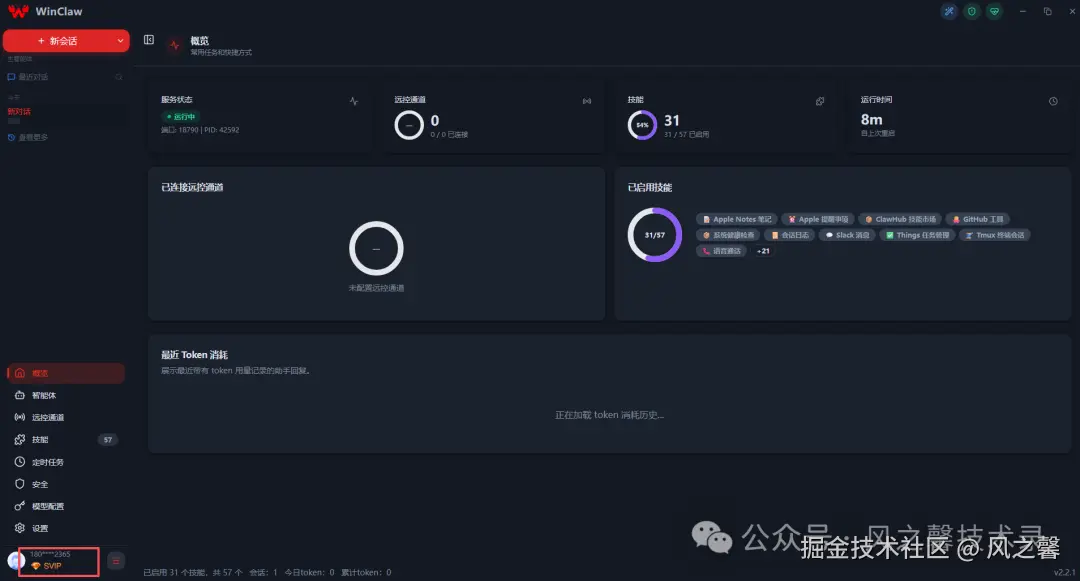Open 远控通道 in the sidebar navigation
This screenshot has width=1080, height=581.
click(66, 417)
